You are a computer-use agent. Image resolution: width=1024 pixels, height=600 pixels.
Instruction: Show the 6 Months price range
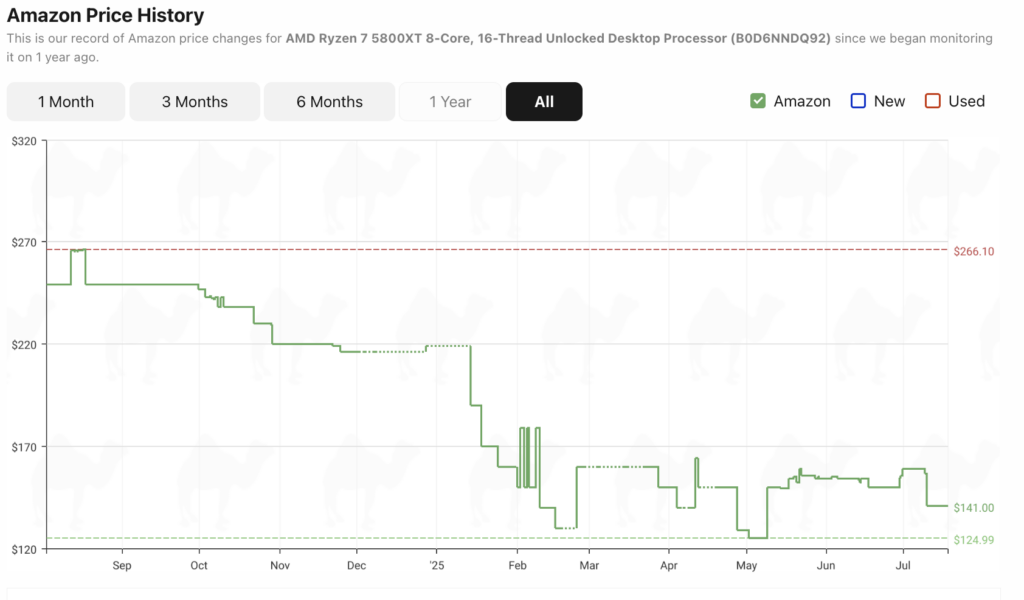pyautogui.click(x=329, y=102)
